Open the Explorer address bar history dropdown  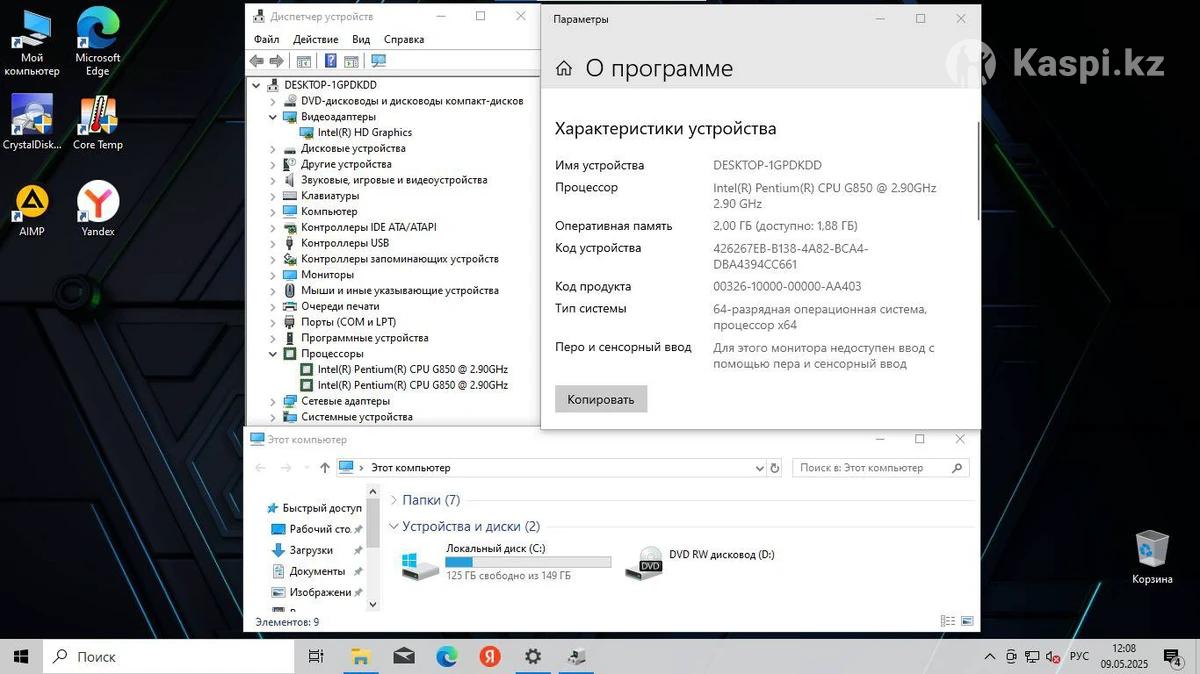pyautogui.click(x=759, y=467)
